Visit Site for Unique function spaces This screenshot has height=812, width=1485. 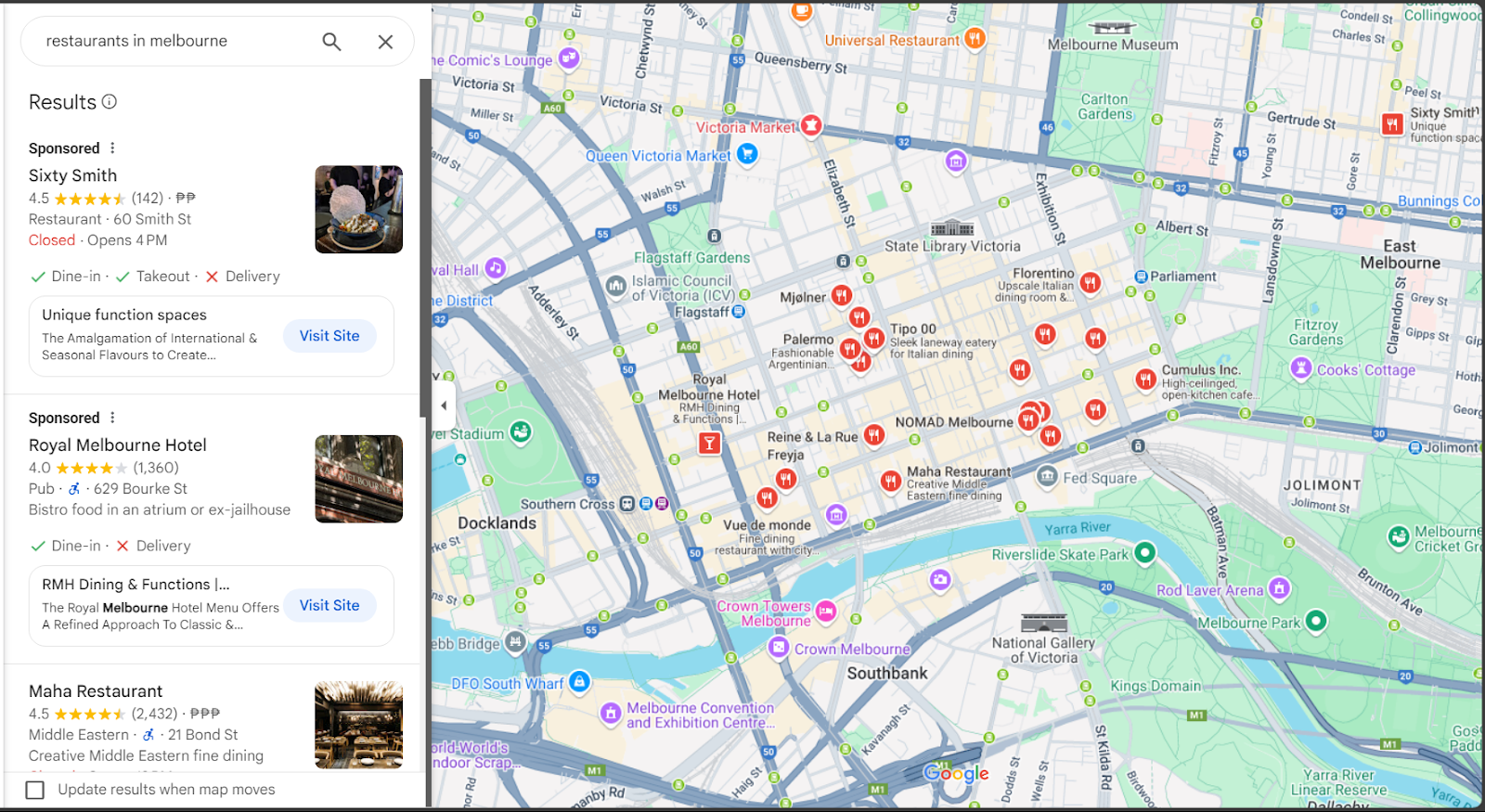pyautogui.click(x=329, y=336)
